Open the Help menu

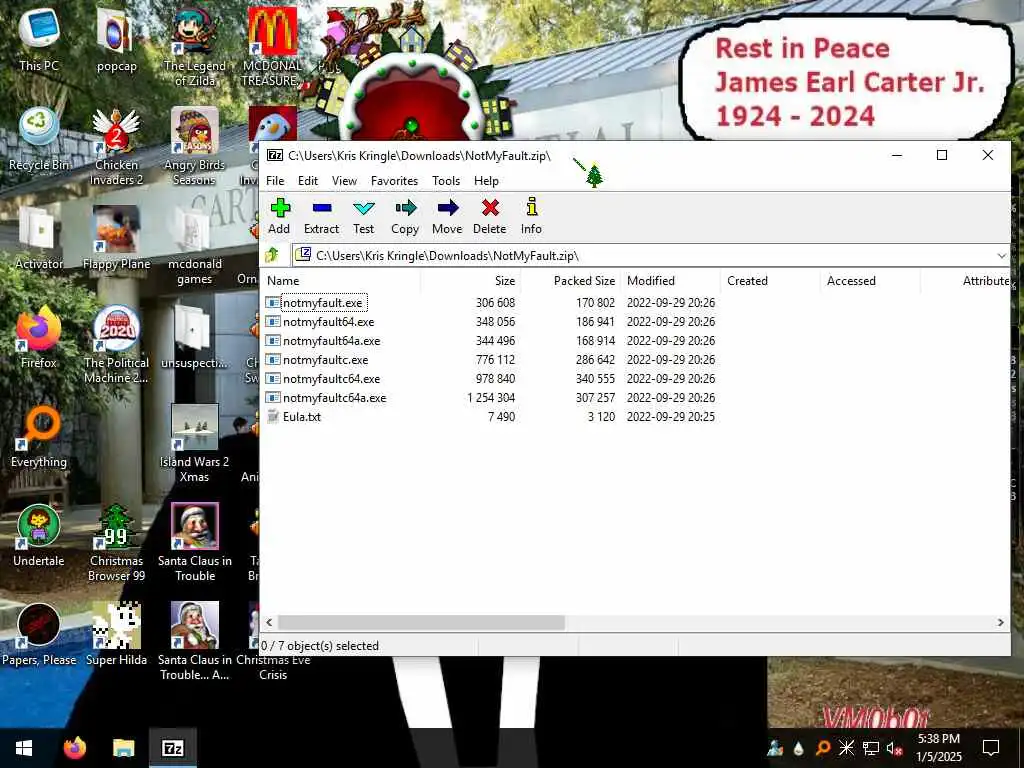(486, 181)
